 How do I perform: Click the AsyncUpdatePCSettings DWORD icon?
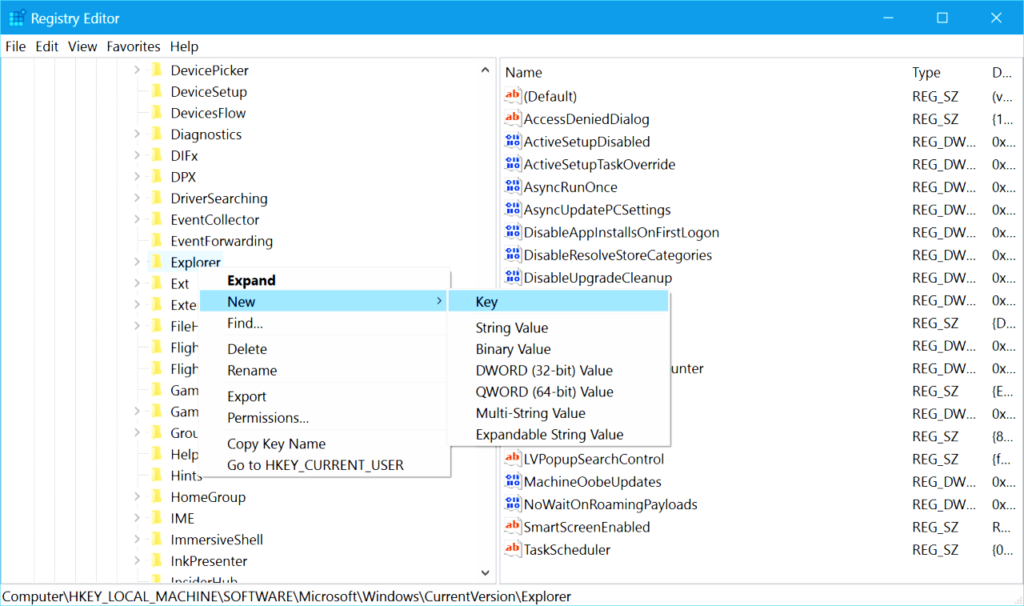point(513,209)
